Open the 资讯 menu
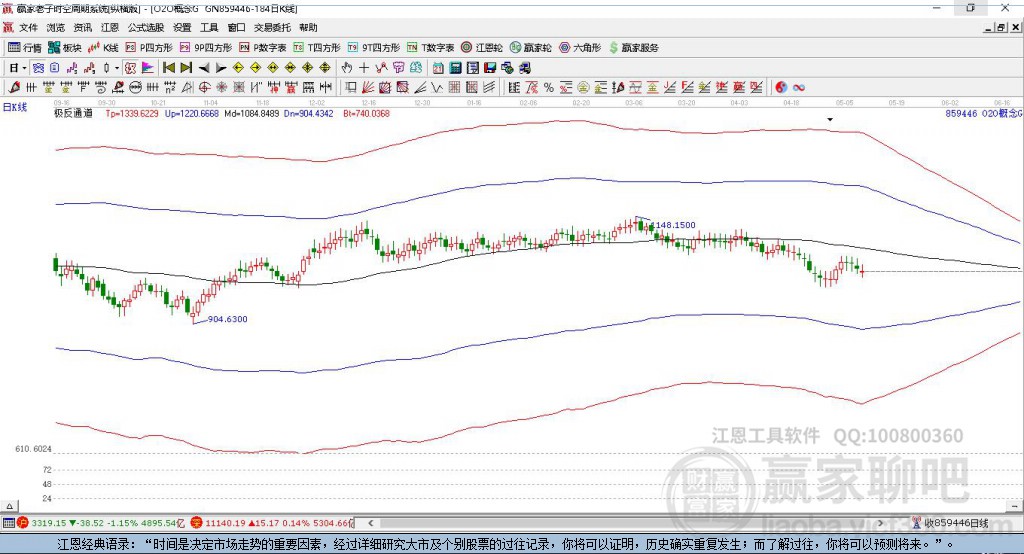Image resolution: width=1024 pixels, height=554 pixels. tap(82, 27)
